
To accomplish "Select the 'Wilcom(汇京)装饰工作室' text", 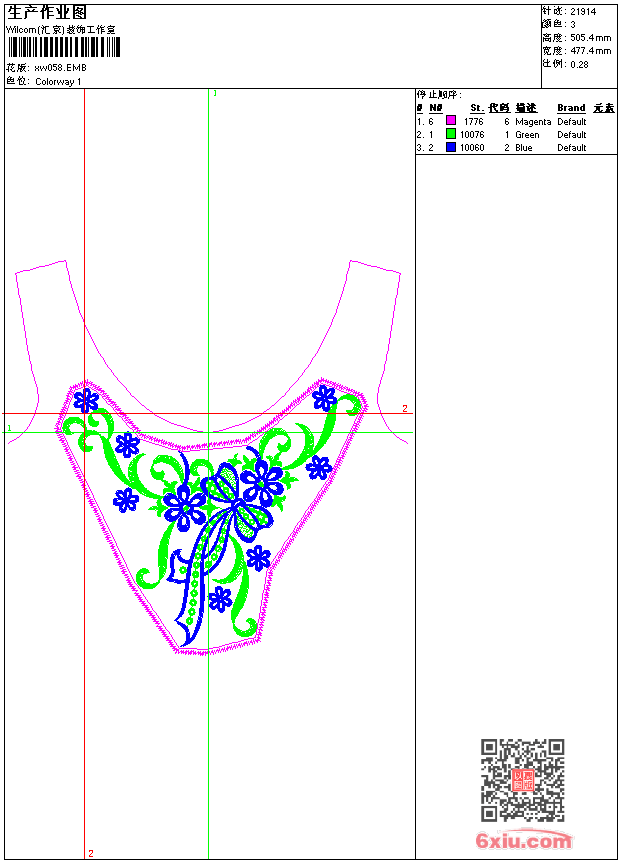I will [61, 30].
